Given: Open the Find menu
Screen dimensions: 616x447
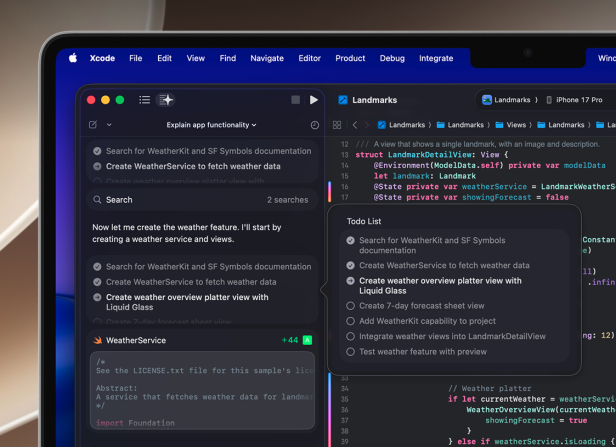Looking at the screenshot, I should click(228, 58).
